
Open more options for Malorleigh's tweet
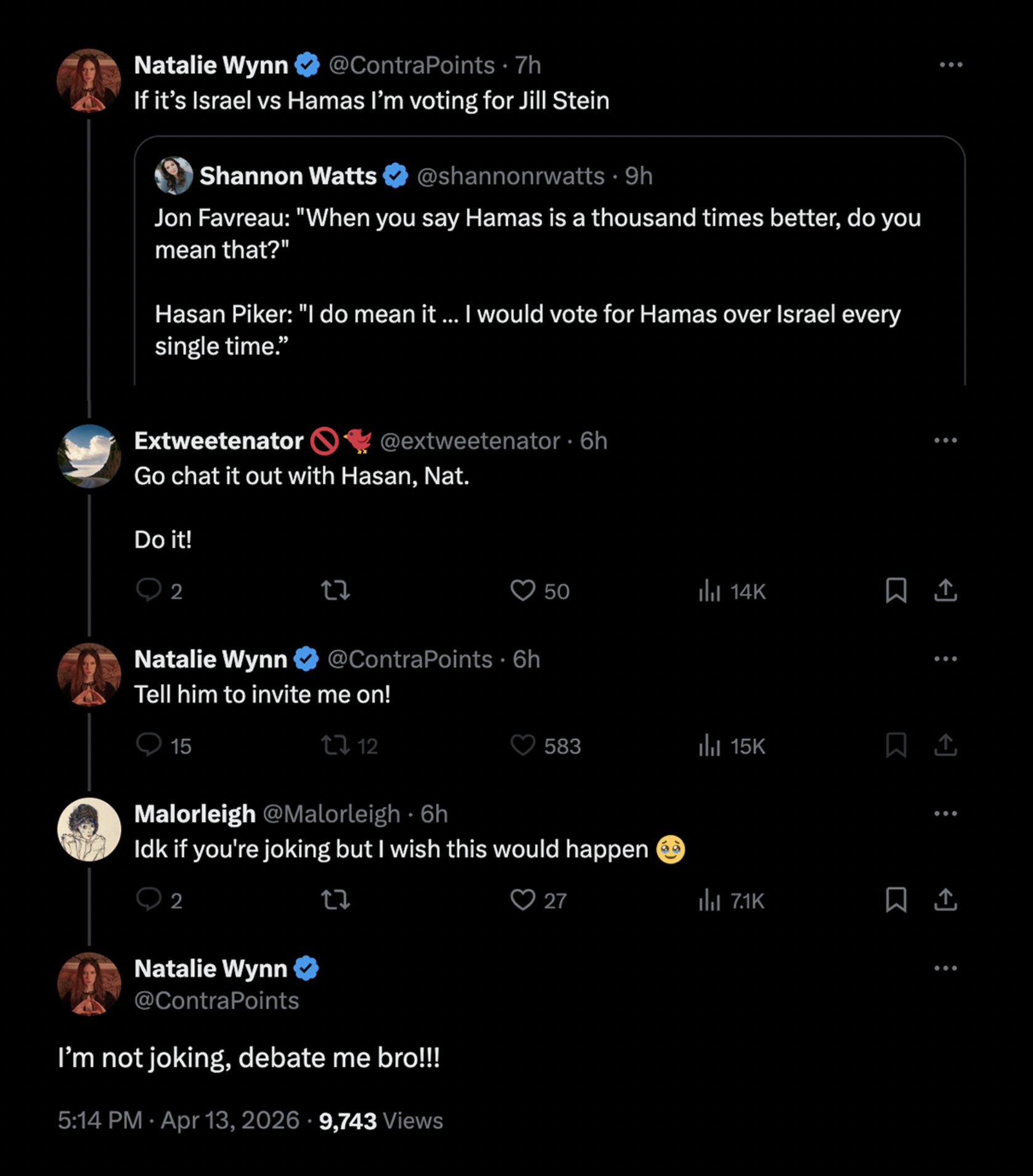click(945, 814)
